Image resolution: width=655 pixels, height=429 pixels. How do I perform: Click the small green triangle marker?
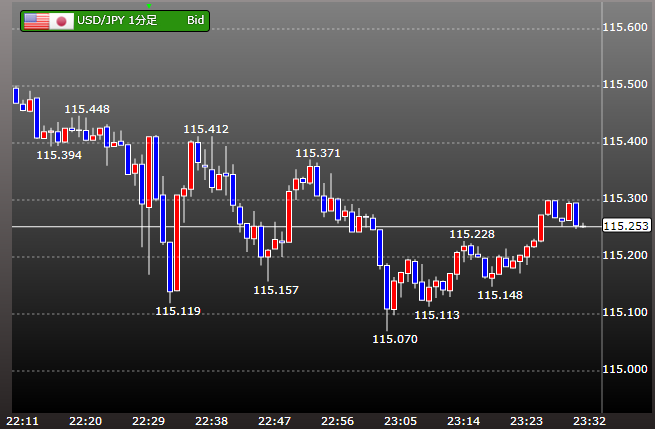[149, 6]
